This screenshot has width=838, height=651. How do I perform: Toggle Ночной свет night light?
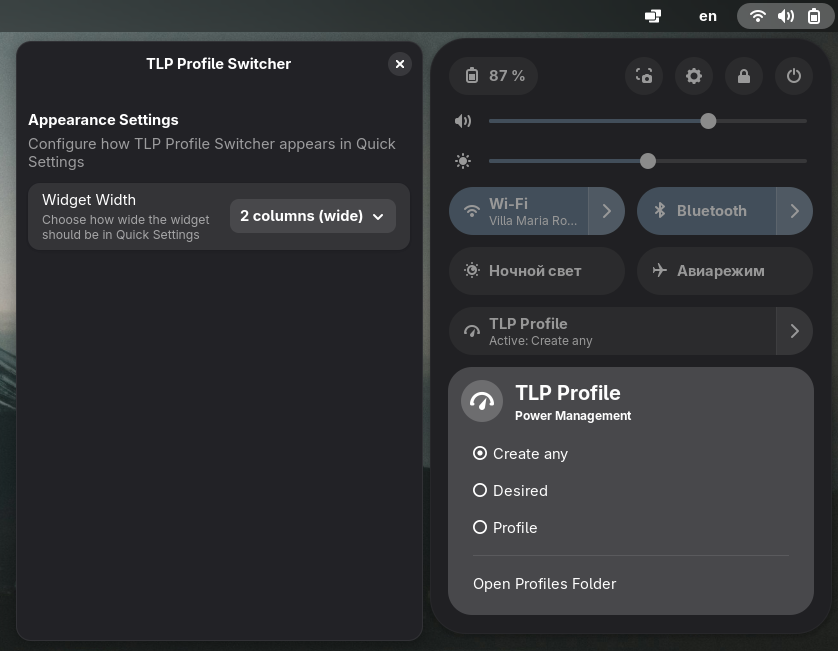tap(537, 271)
